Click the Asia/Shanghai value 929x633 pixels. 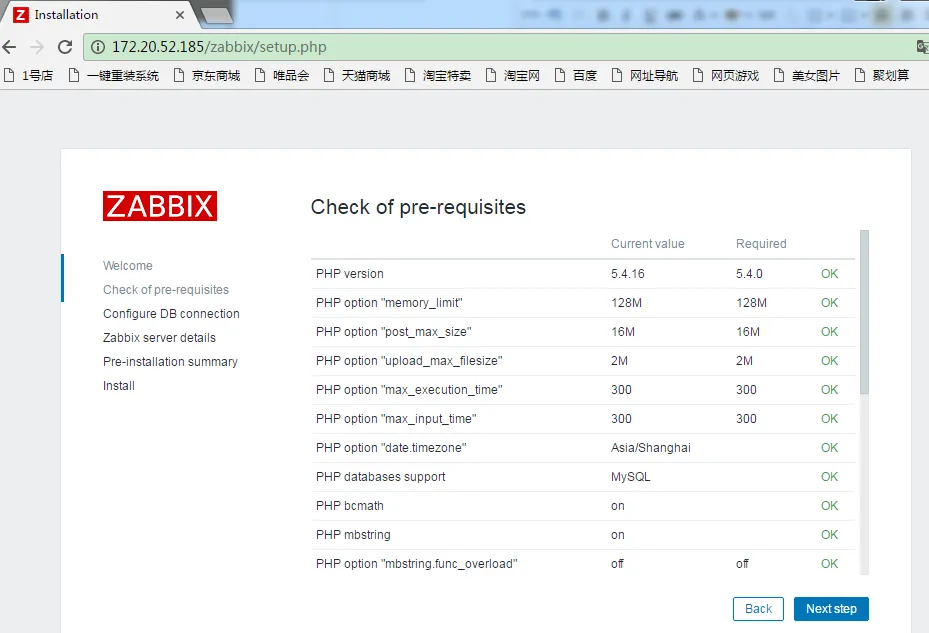click(651, 448)
